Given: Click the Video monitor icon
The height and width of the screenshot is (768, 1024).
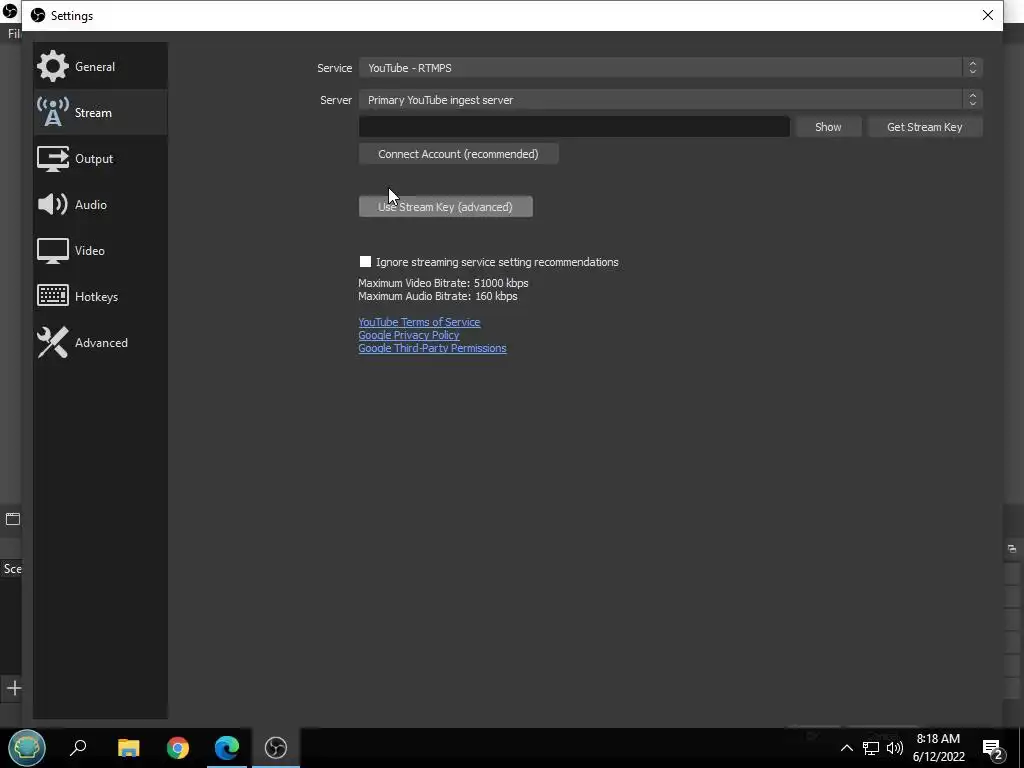Looking at the screenshot, I should coord(52,251).
